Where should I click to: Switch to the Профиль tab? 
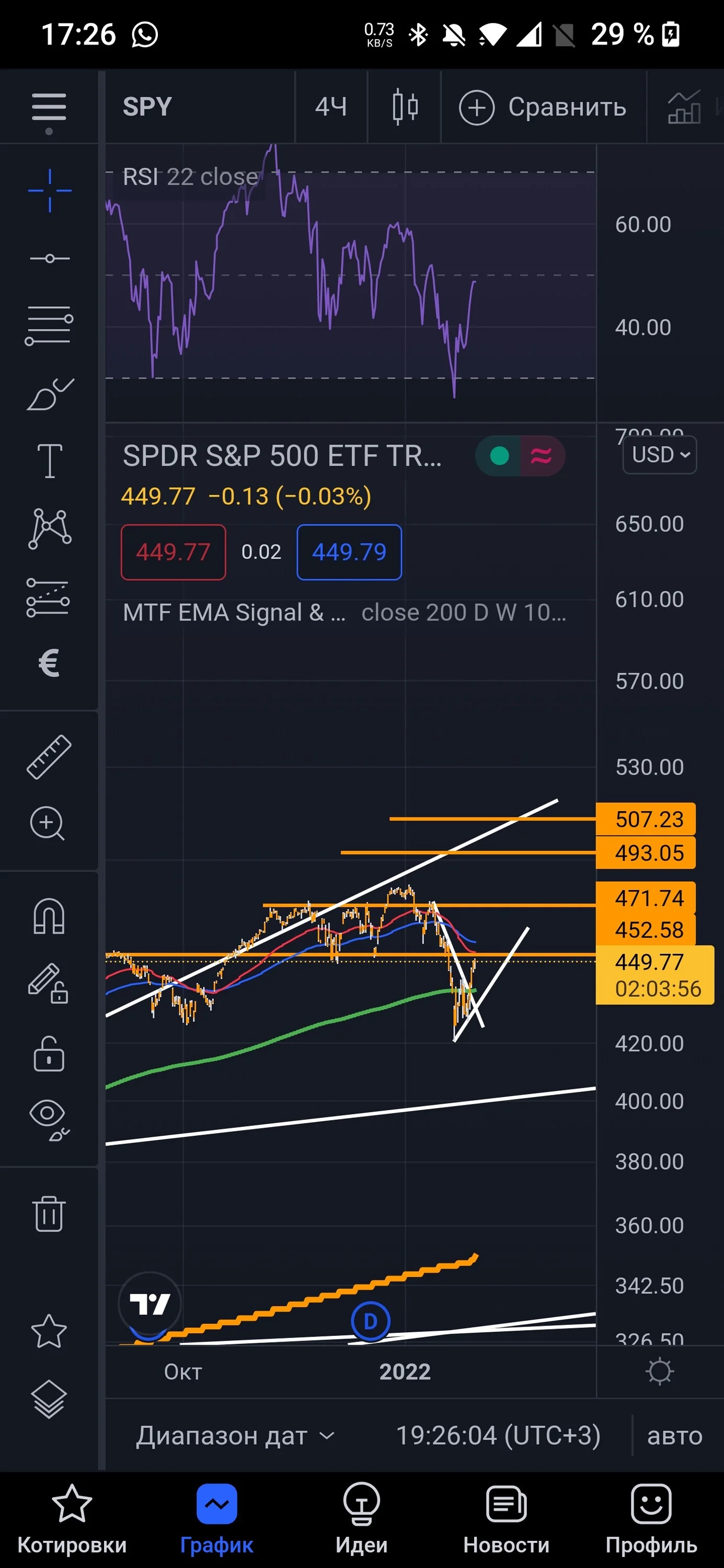[x=651, y=1520]
